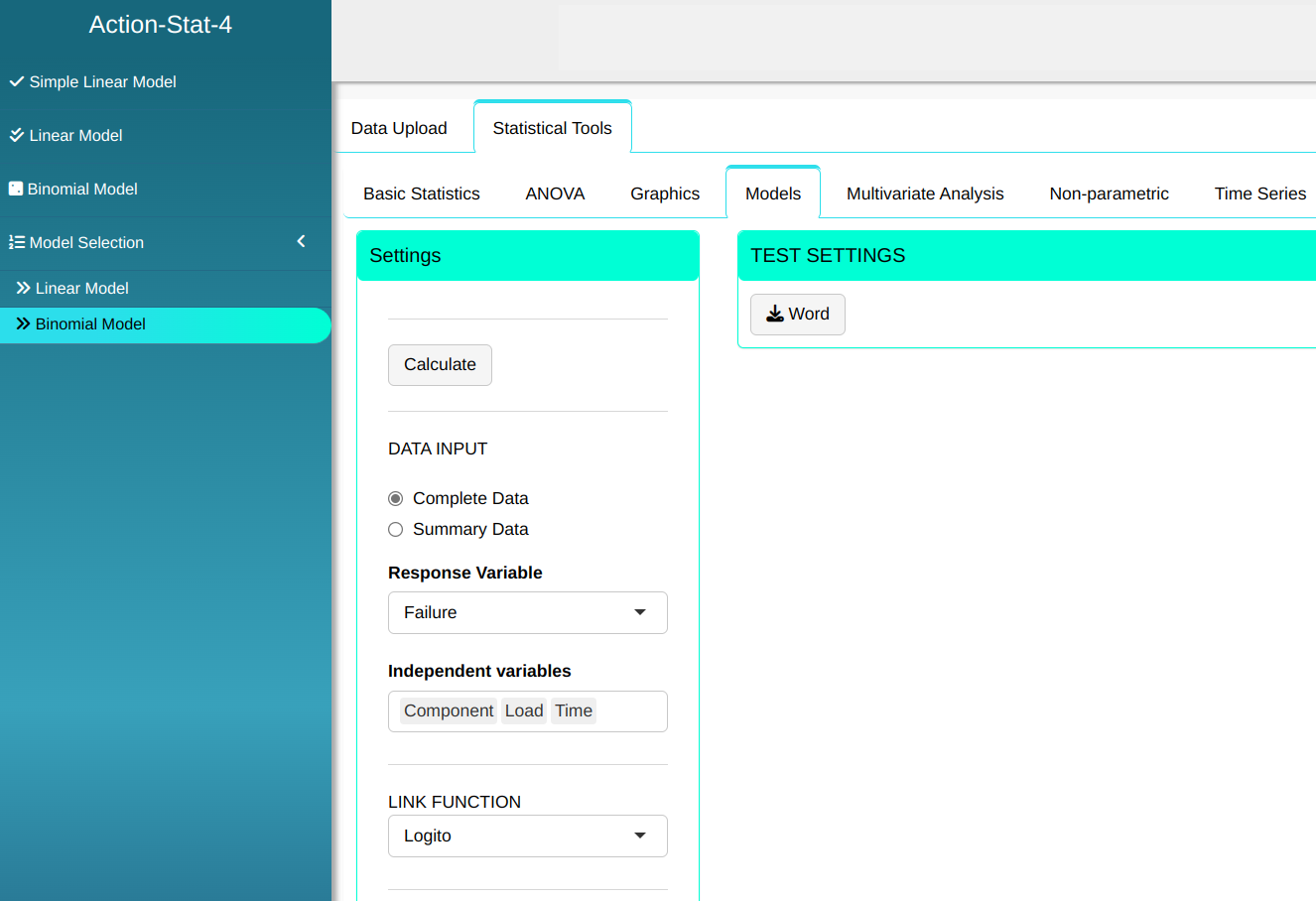Click the Linear Model double-check icon
This screenshot has height=901, width=1316.
[17, 136]
